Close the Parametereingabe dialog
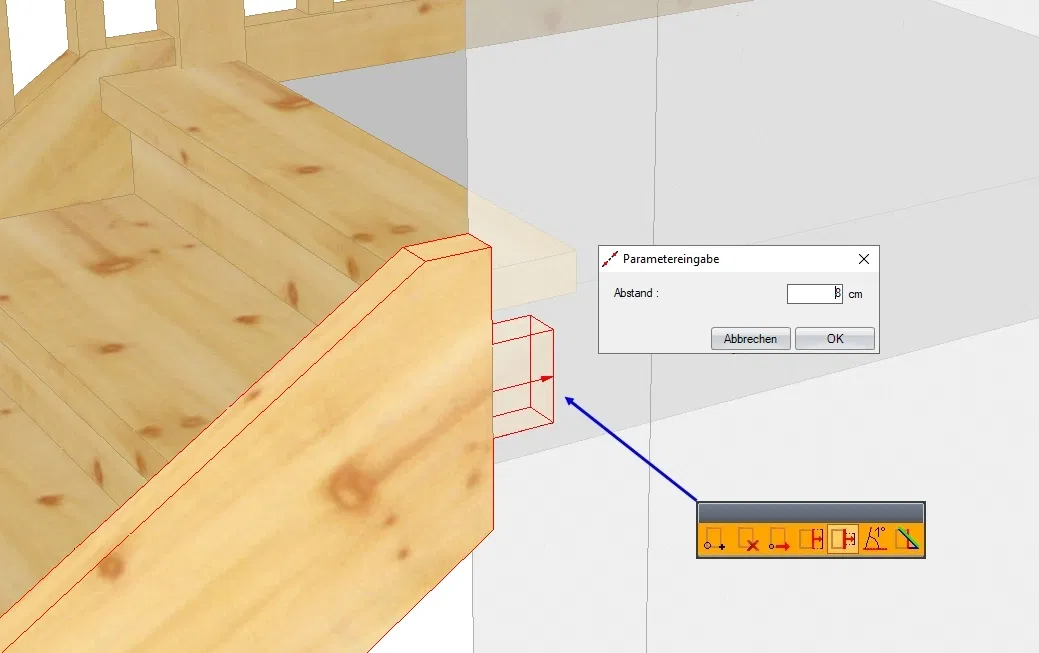1039x653 pixels. click(x=864, y=259)
